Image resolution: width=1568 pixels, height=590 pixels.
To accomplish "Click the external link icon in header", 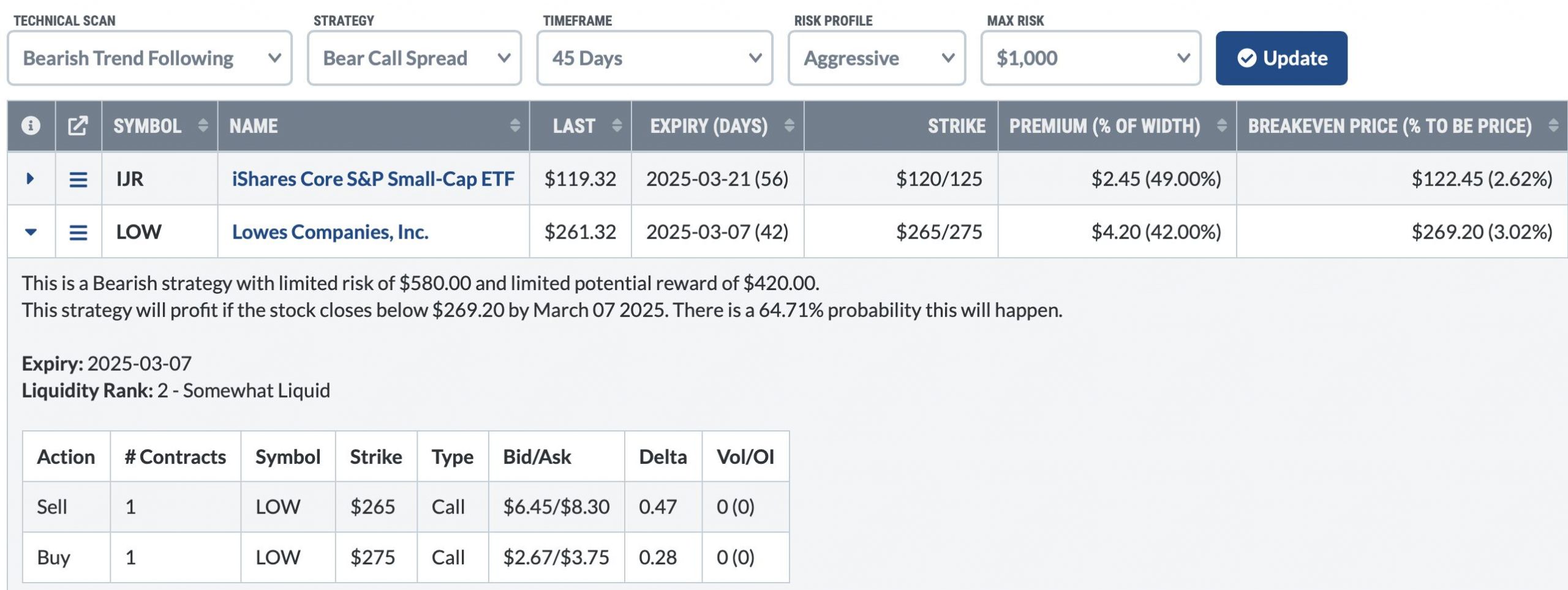I will [x=78, y=125].
